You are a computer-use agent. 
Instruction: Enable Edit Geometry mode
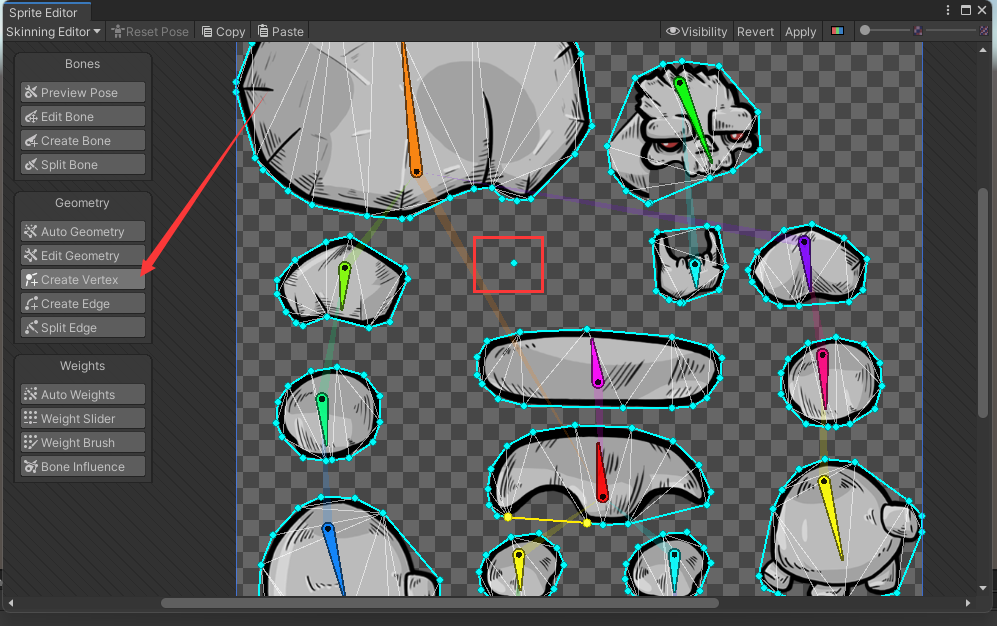click(x=82, y=255)
